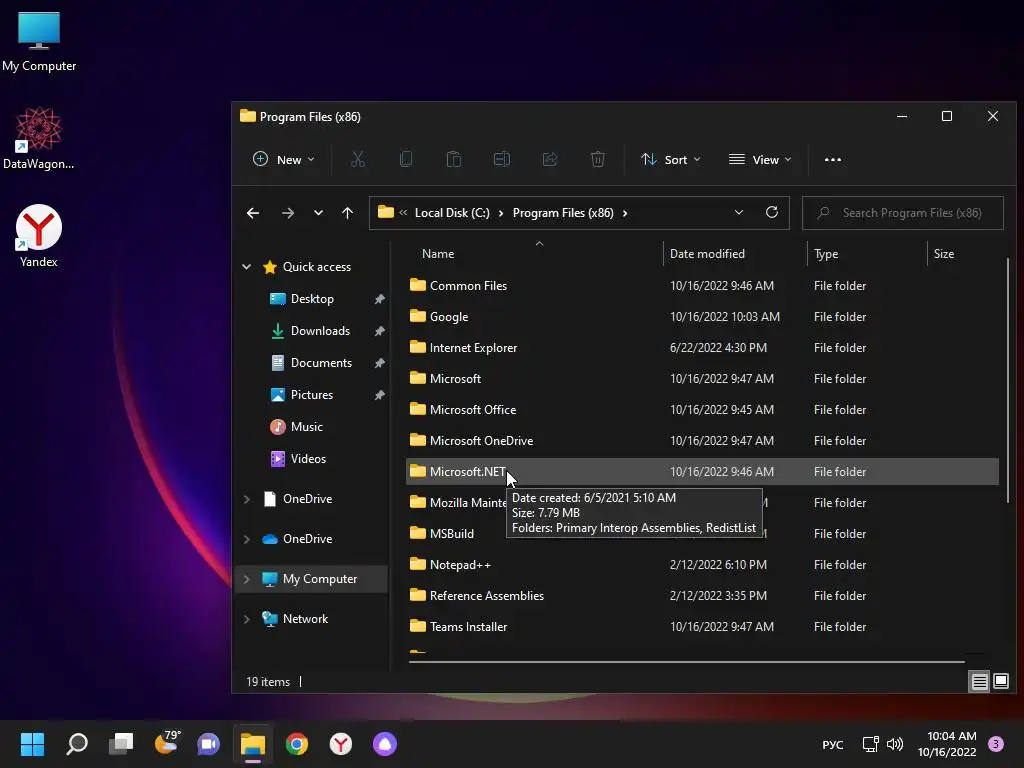Open the weather widget showing 79°
This screenshot has height=768, width=1024.
coord(166,743)
